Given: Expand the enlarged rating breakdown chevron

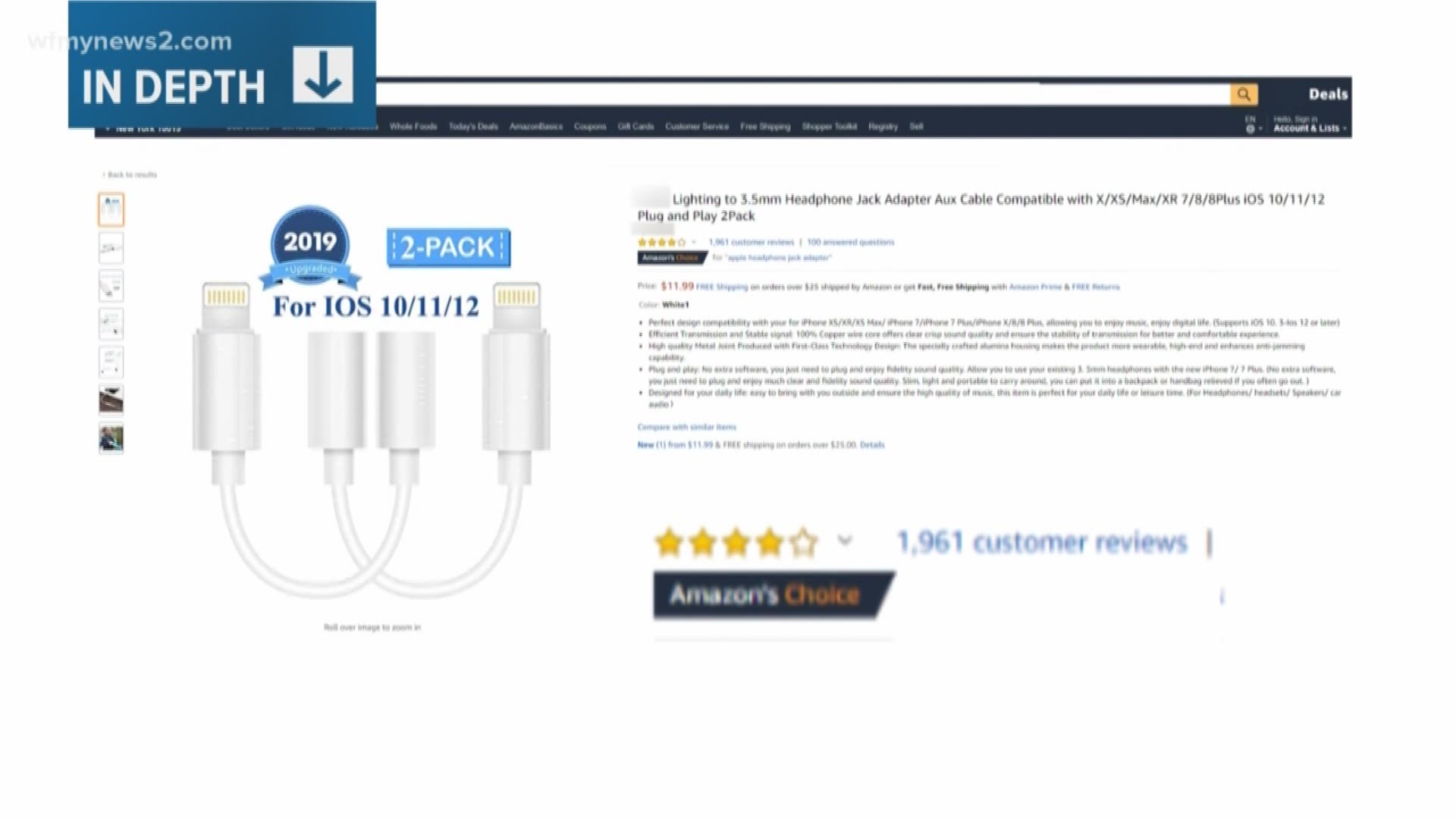Looking at the screenshot, I should tap(845, 541).
